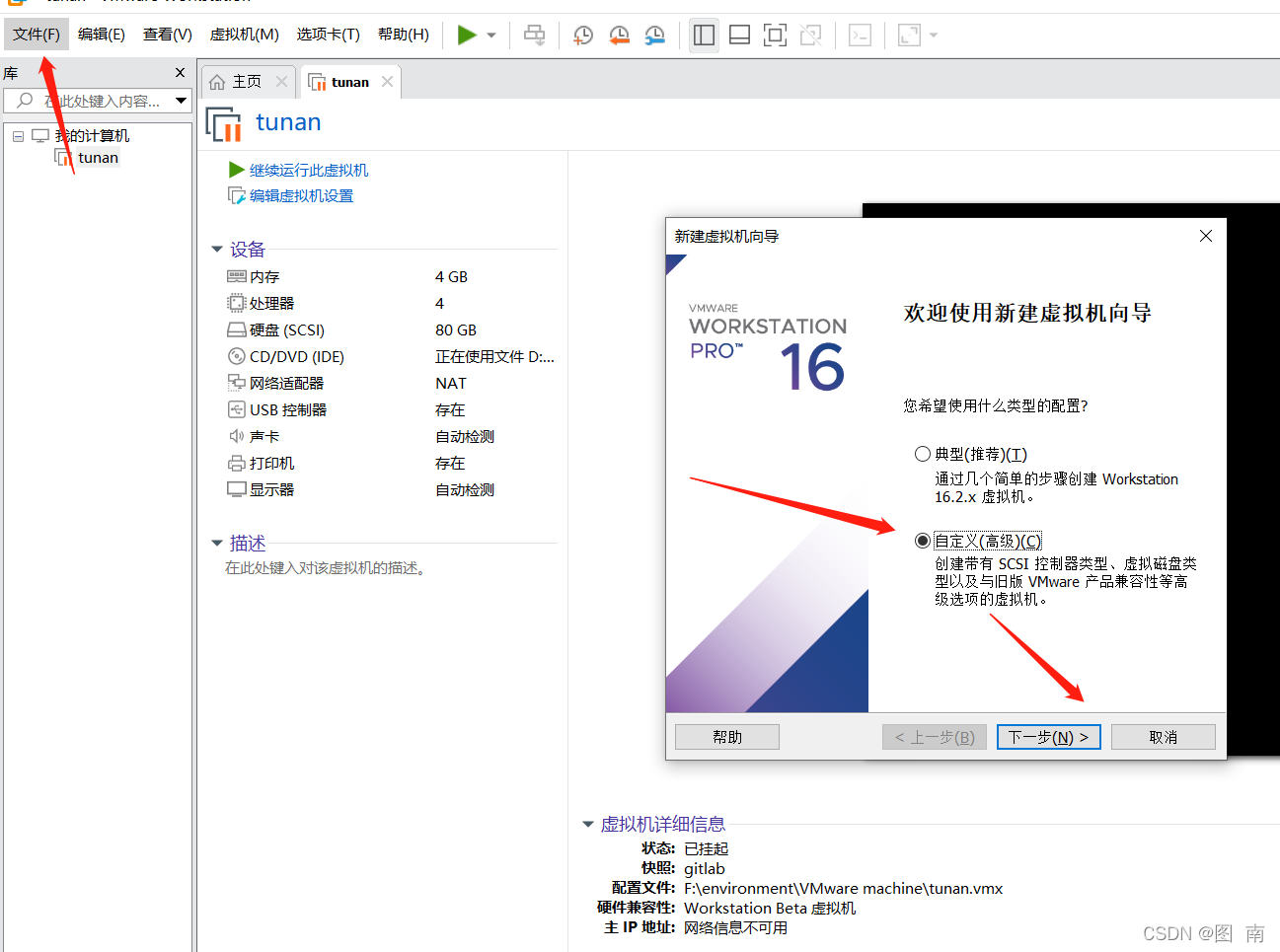Click the description text field placeholder

[x=326, y=568]
